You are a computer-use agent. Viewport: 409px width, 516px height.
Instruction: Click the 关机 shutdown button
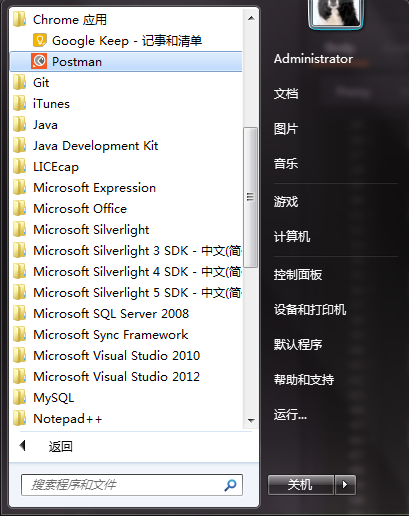(301, 485)
